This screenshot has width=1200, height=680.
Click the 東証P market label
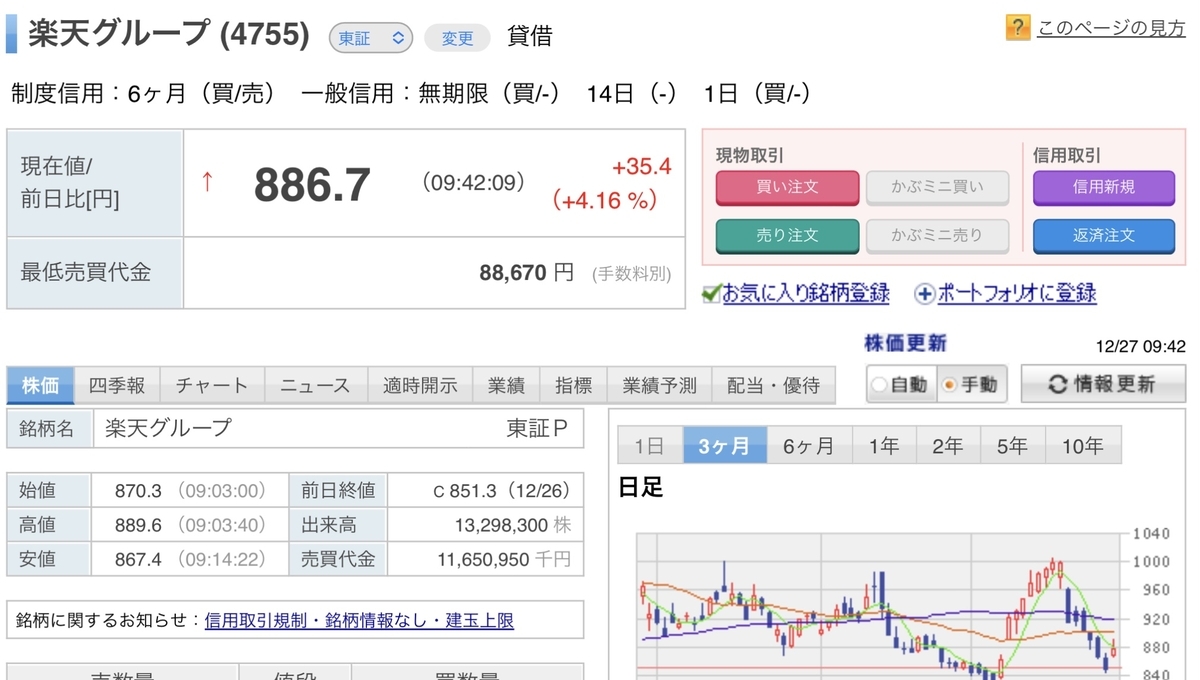point(537,429)
